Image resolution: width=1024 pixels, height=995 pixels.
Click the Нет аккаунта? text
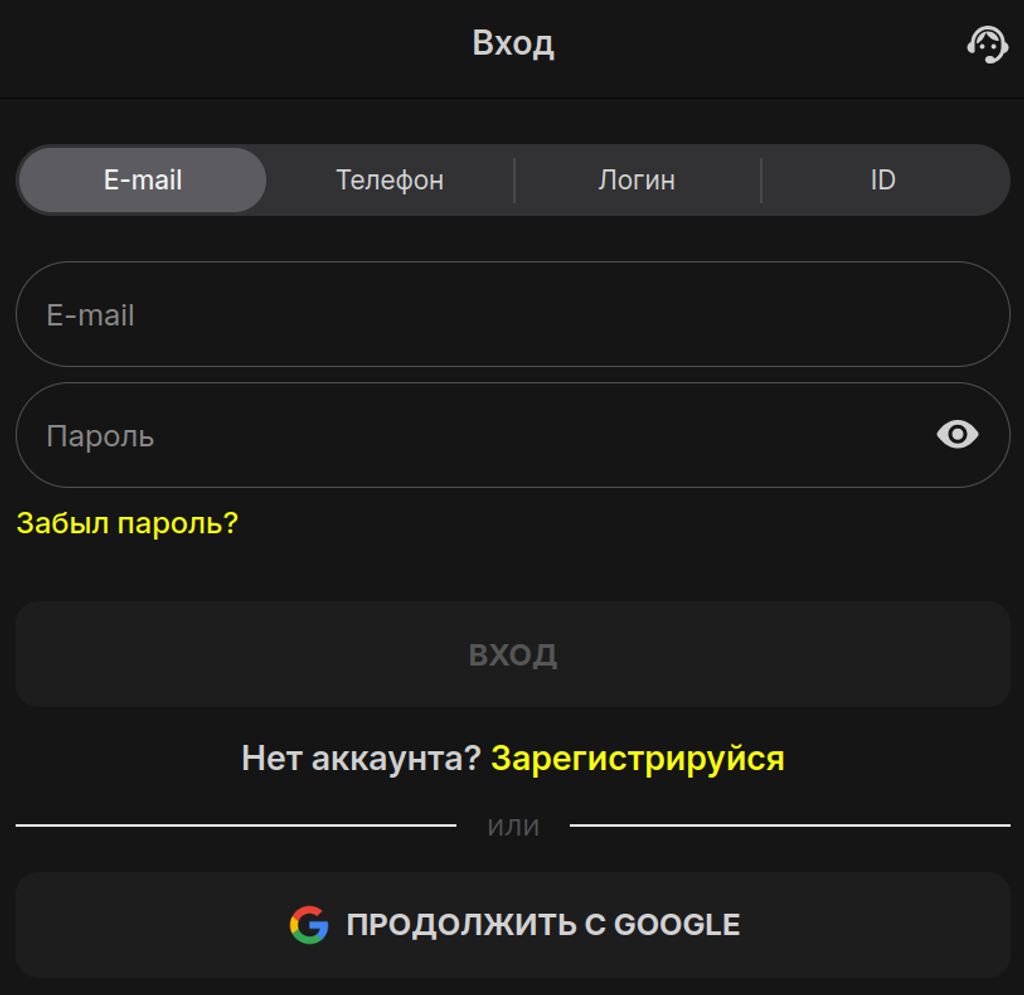point(361,758)
